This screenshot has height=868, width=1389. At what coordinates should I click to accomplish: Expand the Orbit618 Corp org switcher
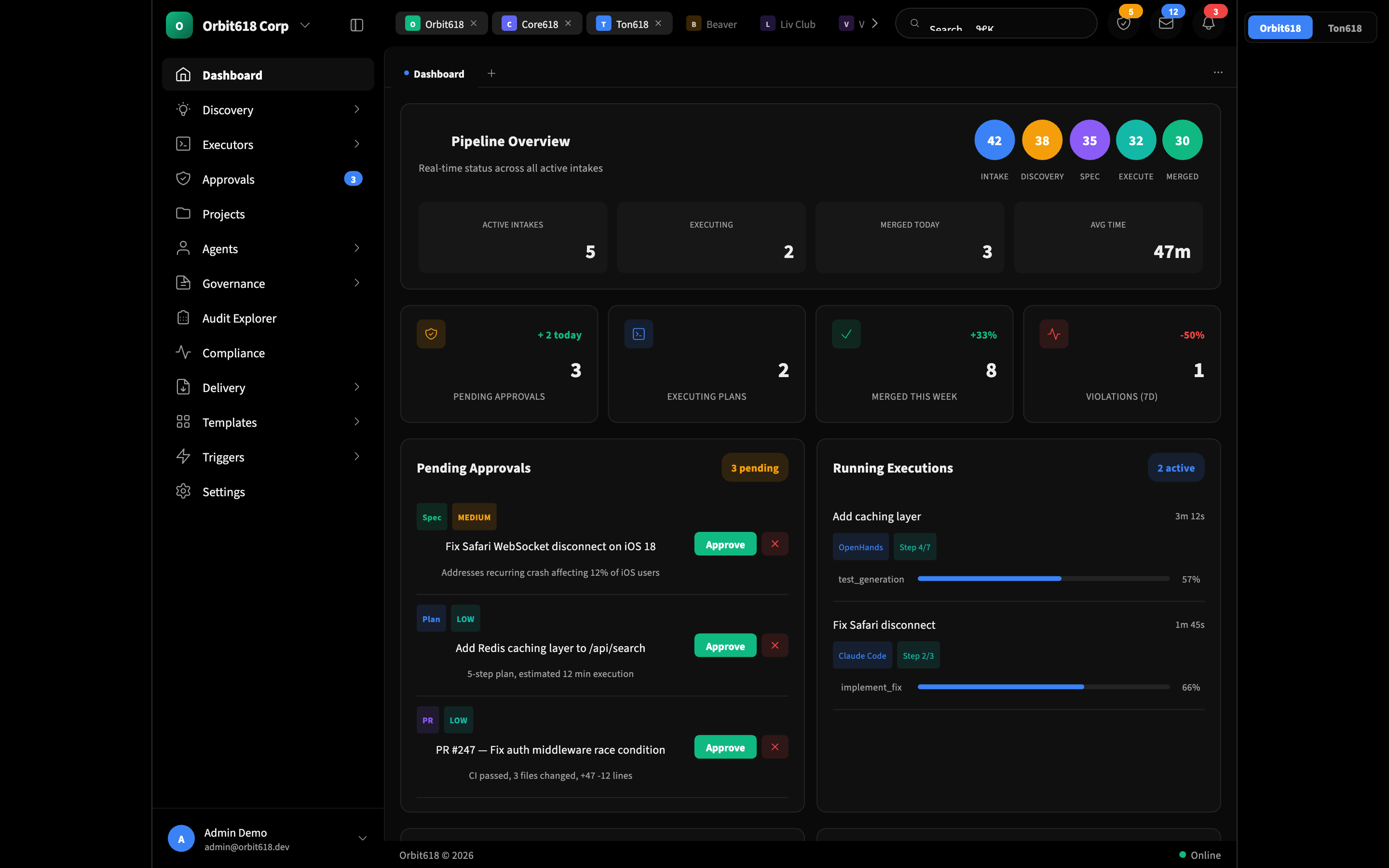305,25
